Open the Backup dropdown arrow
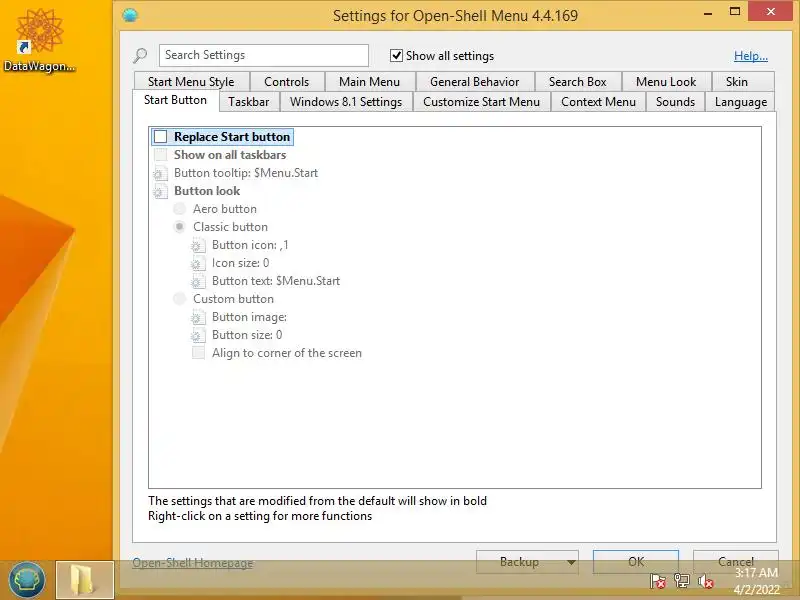 [x=571, y=562]
